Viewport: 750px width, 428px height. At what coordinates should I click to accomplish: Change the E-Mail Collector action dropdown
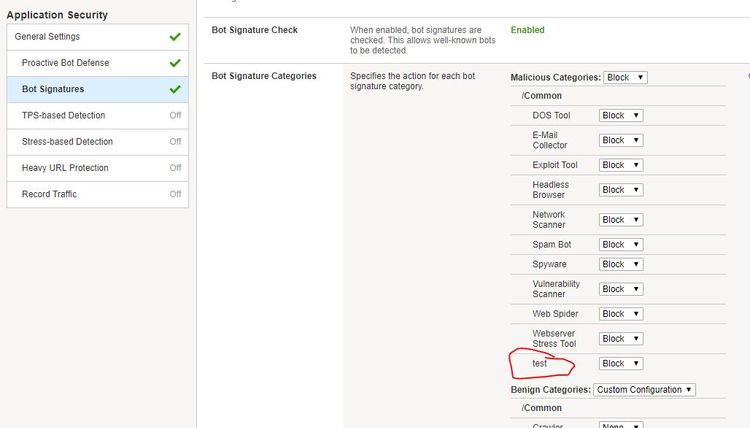[620, 140]
